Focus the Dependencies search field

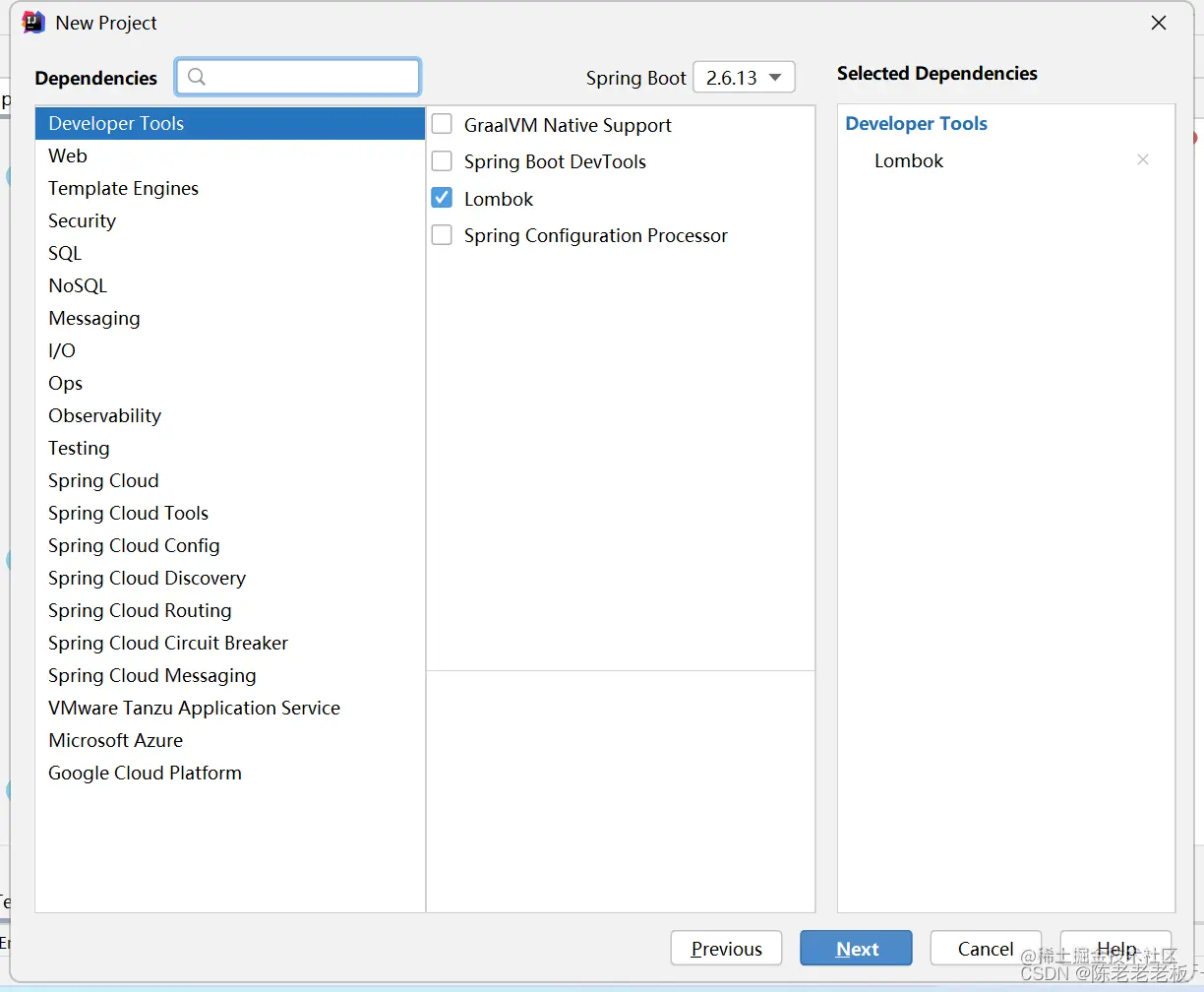298,77
